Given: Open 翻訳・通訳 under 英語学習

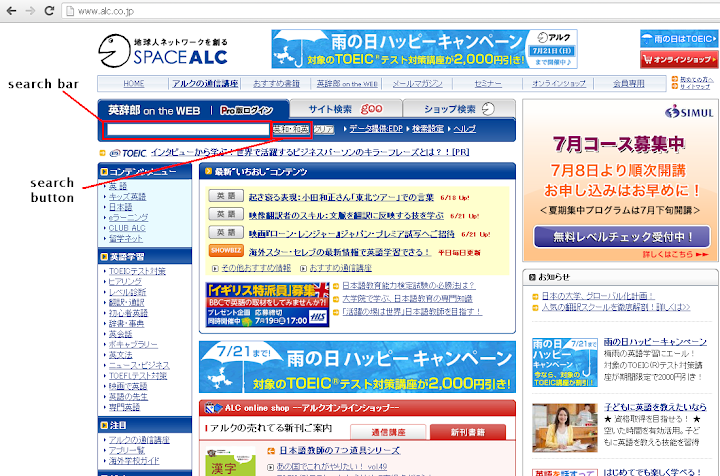Looking at the screenshot, I should tap(126, 302).
